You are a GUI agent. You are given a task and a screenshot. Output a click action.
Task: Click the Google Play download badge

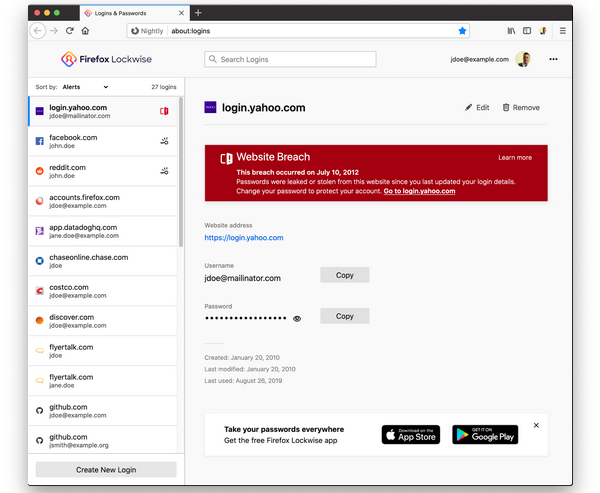point(485,435)
